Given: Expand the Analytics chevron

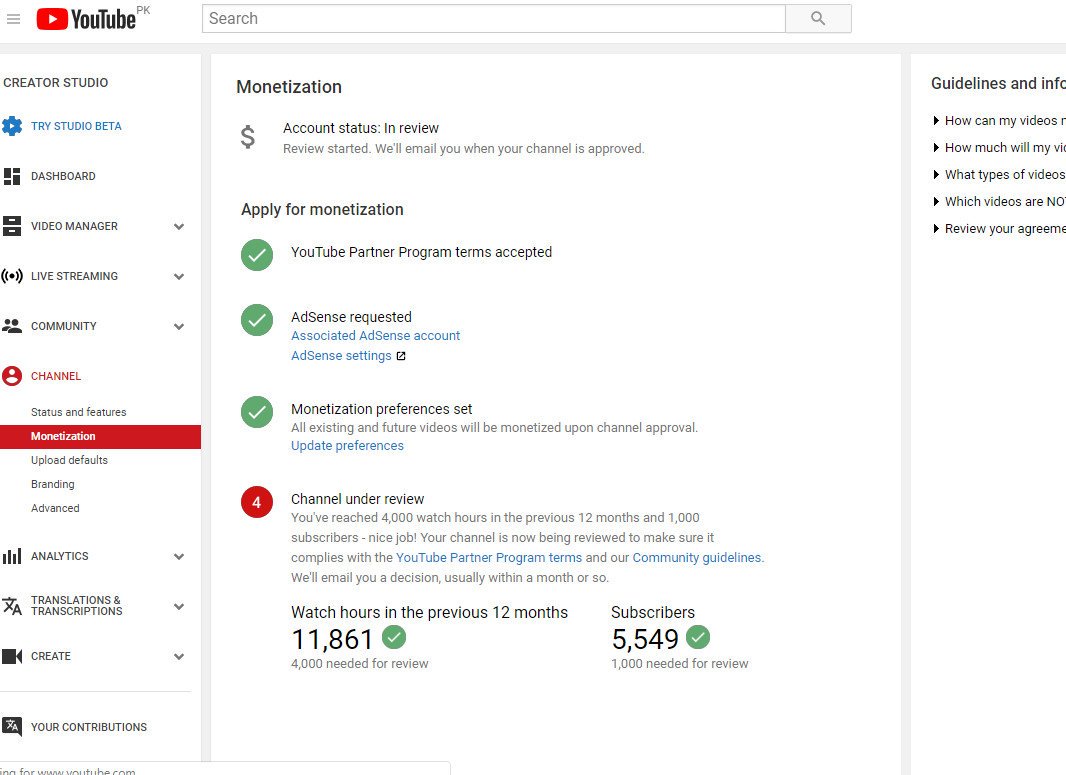Looking at the screenshot, I should 179,557.
